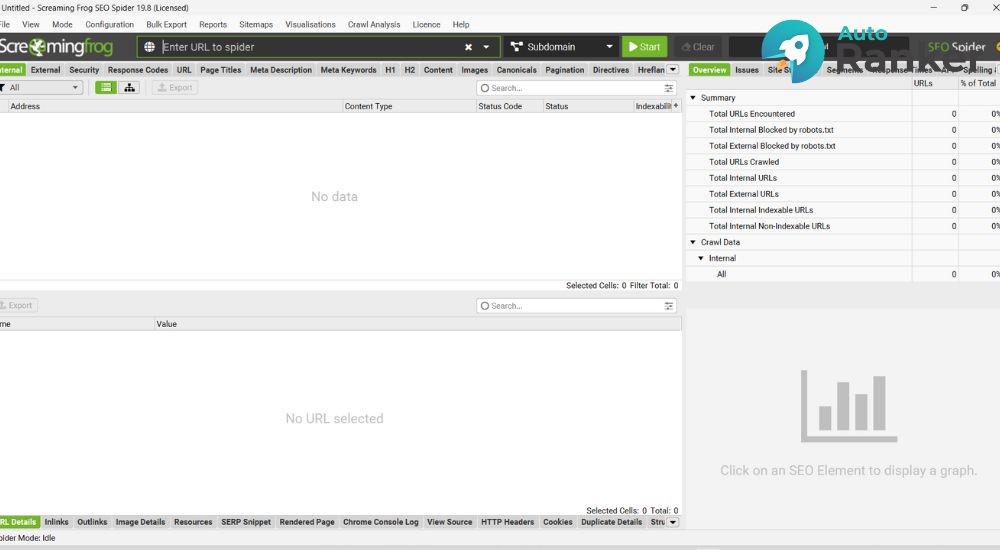Viewport: 1000px width, 550px height.
Task: Click the lower panel Export button
Action: pyautogui.click(x=18, y=305)
